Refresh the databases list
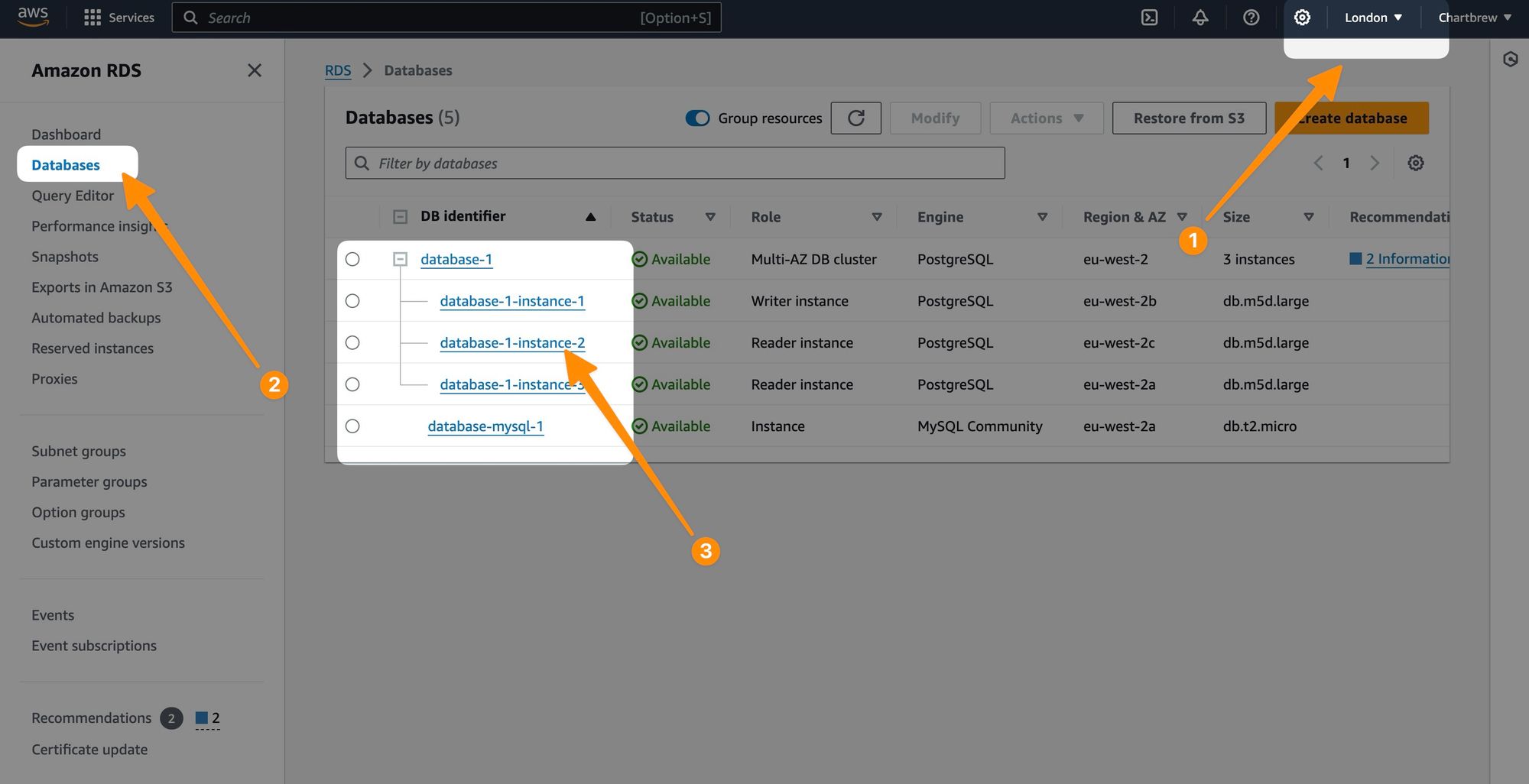 pyautogui.click(x=855, y=118)
